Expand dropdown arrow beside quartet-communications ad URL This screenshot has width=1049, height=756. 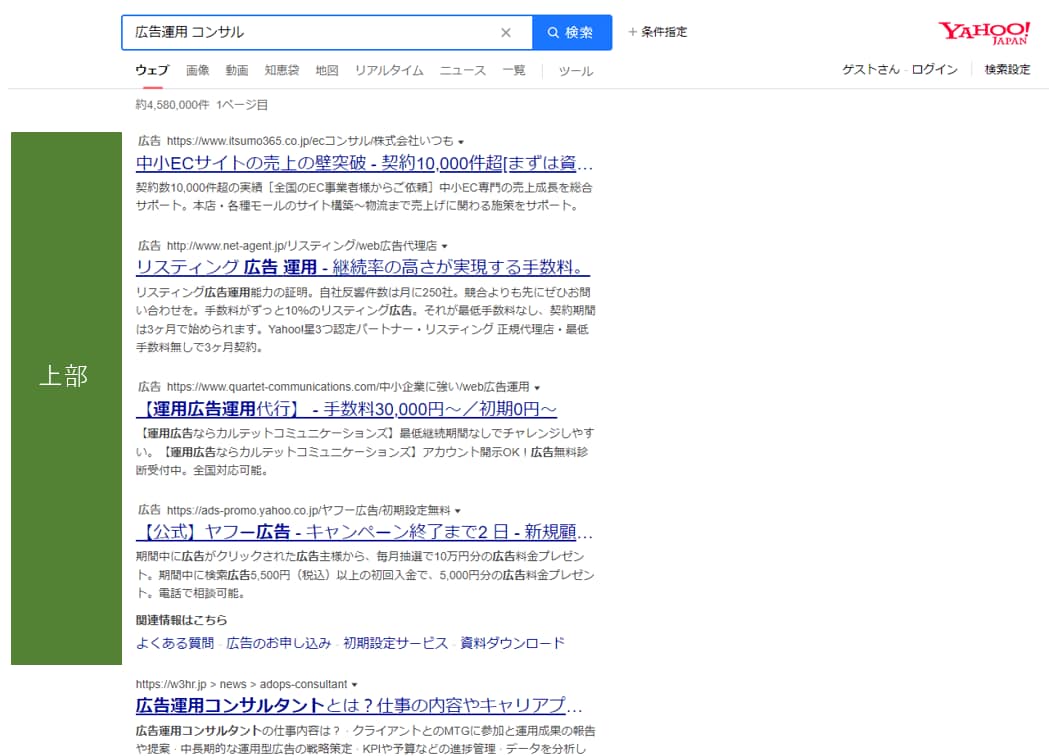click(x=537, y=387)
